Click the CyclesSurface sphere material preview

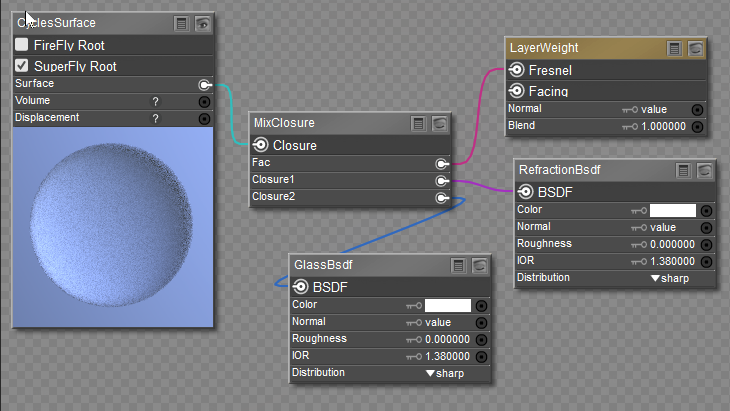tap(113, 227)
